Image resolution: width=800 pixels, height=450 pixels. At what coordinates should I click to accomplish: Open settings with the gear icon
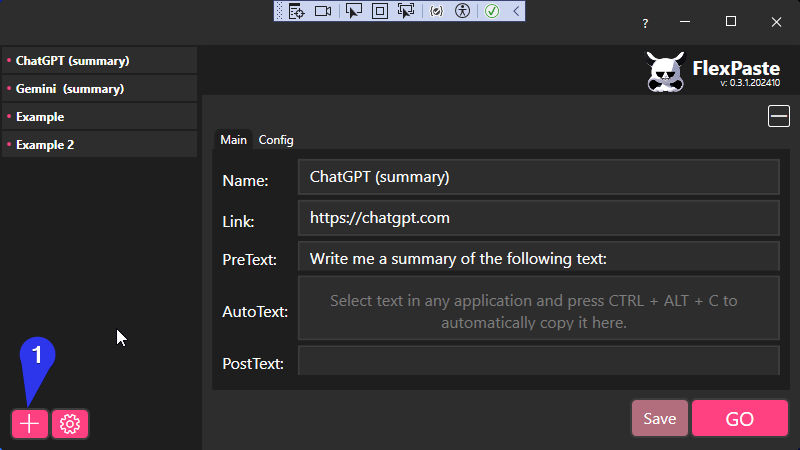pos(70,424)
